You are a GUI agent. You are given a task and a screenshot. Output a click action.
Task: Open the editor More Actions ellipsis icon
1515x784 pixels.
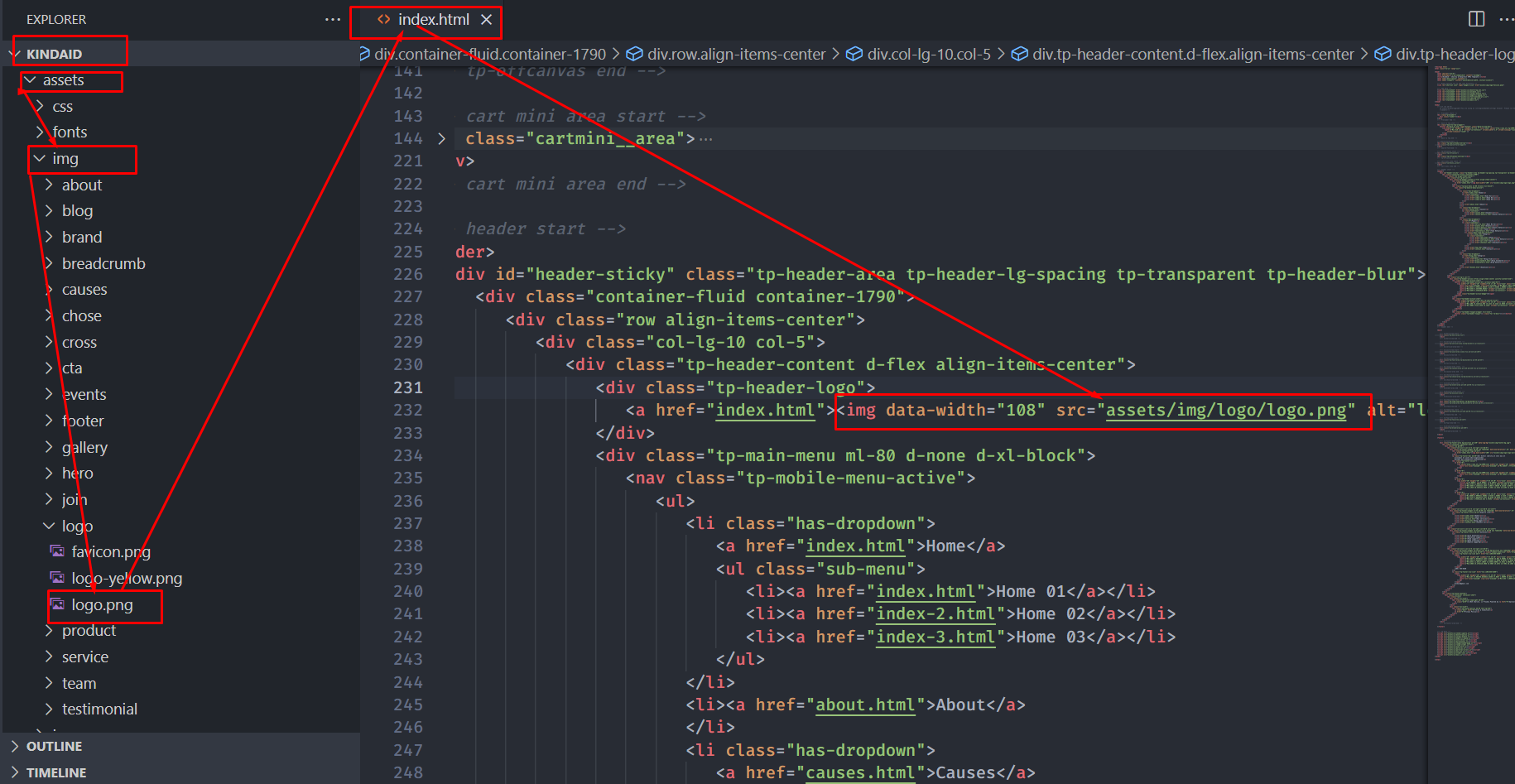(1506, 19)
